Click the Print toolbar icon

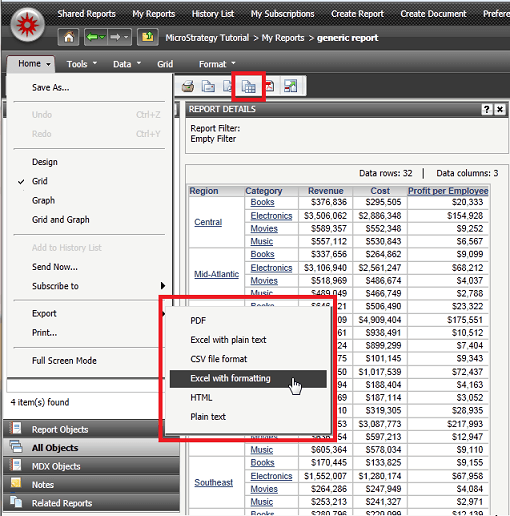[188, 86]
